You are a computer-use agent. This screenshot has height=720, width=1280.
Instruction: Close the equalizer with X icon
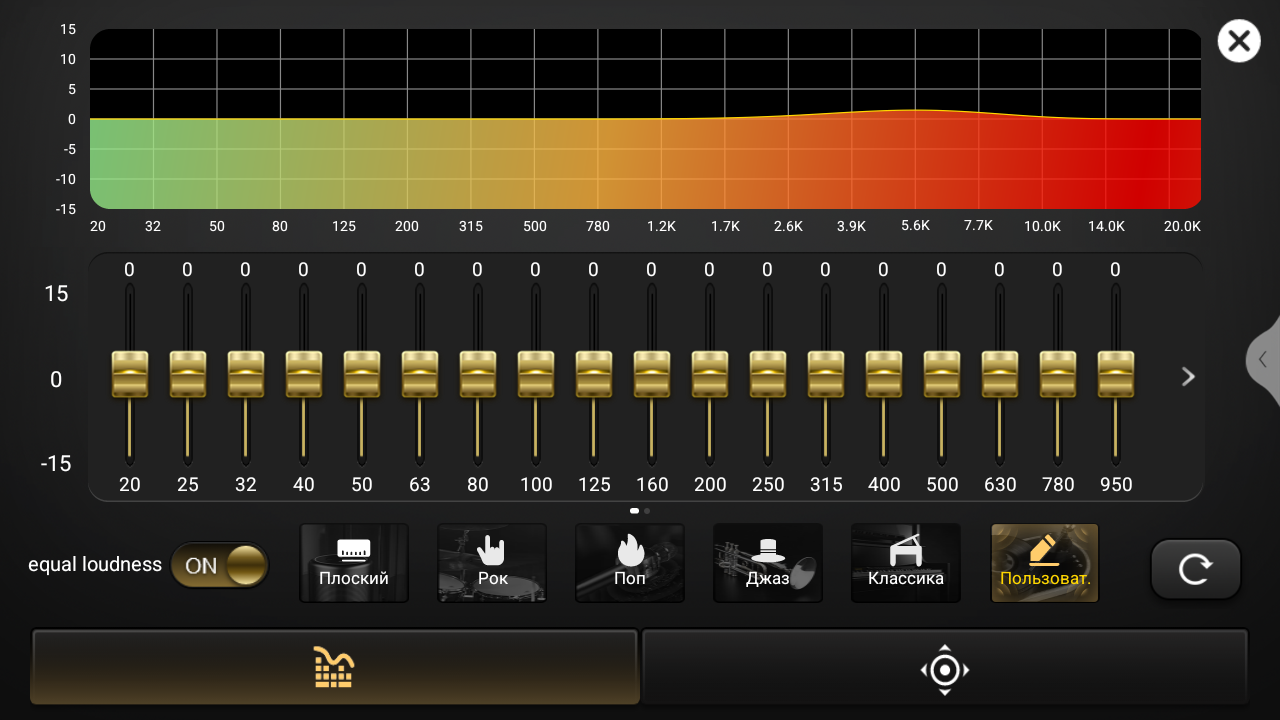[x=1238, y=42]
